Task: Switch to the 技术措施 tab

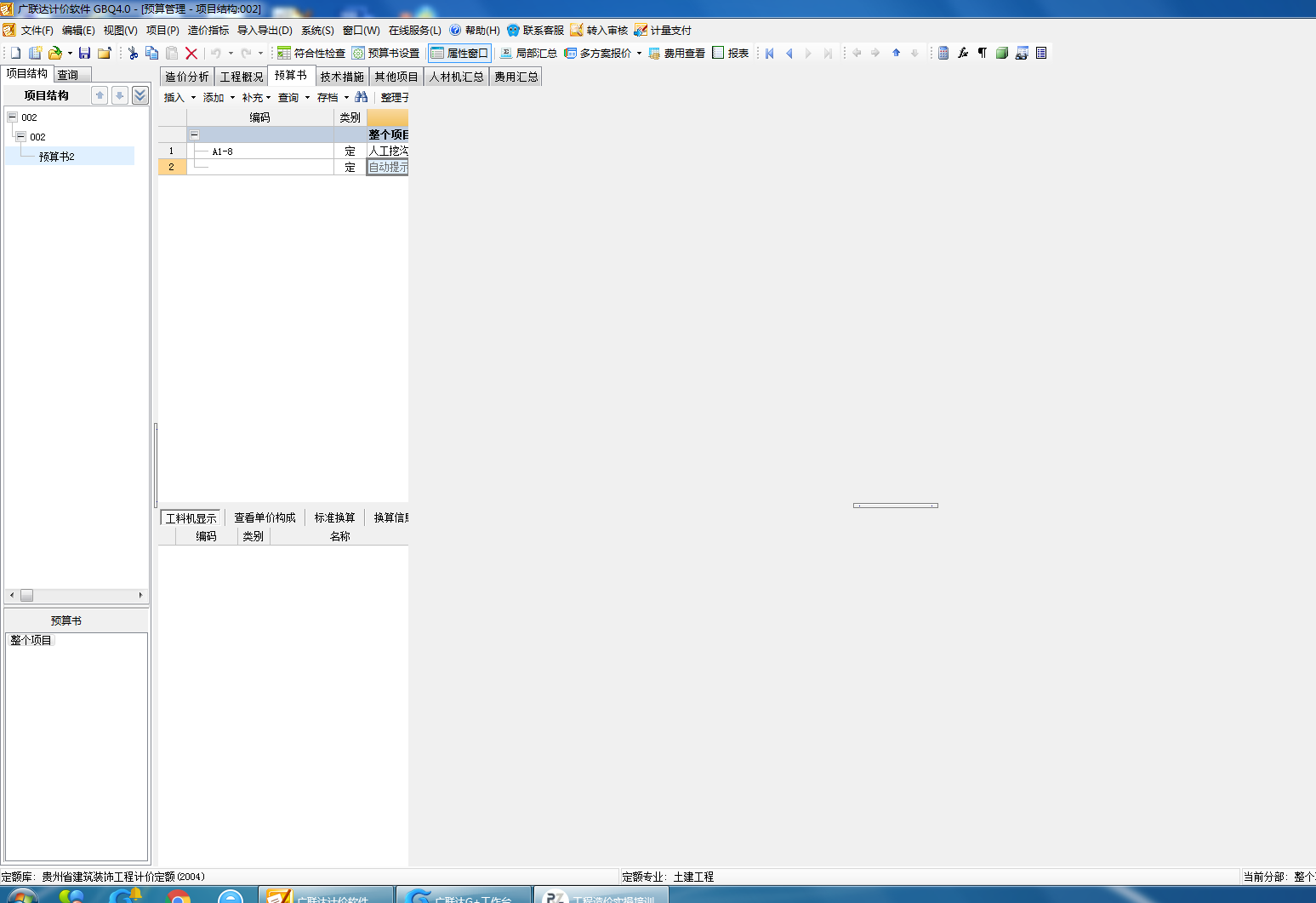Action: click(342, 77)
